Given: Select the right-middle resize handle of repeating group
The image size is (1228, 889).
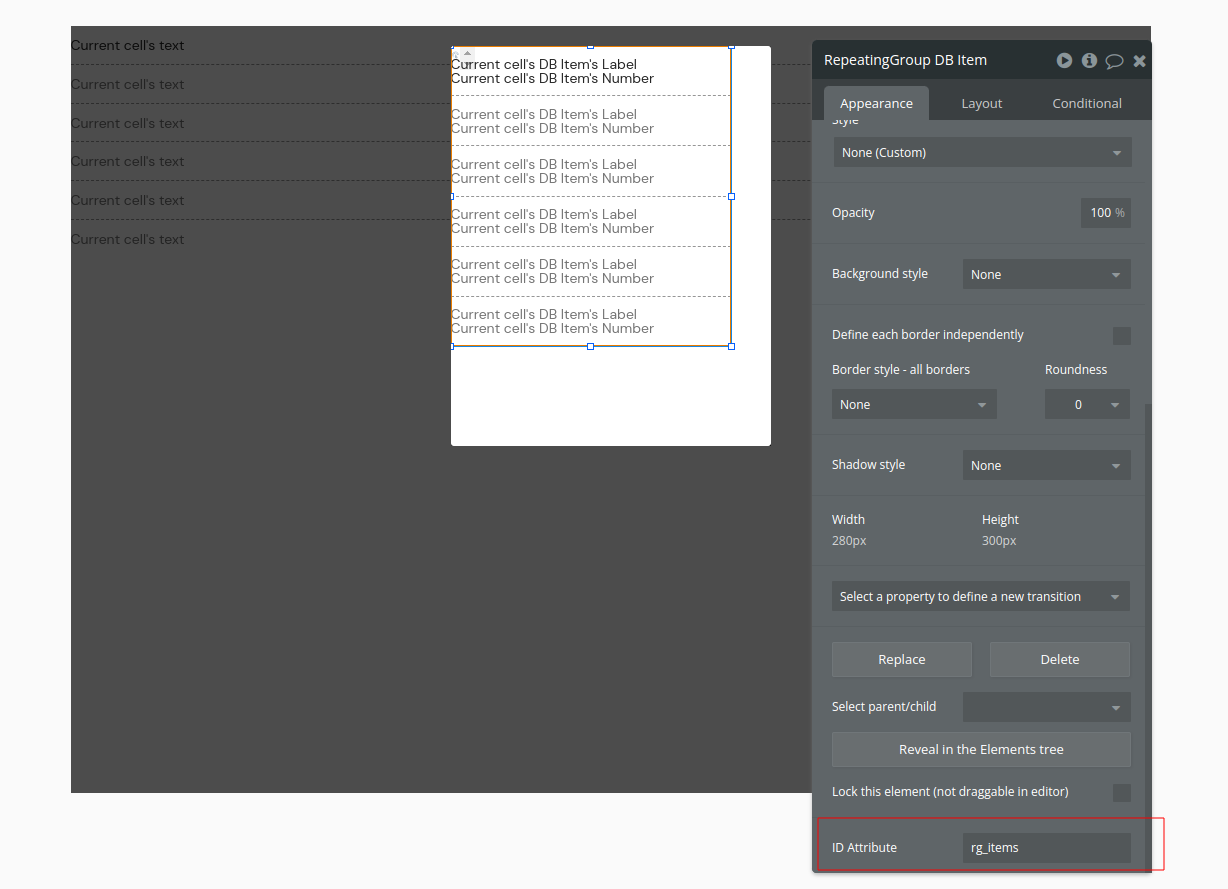Looking at the screenshot, I should click(731, 196).
